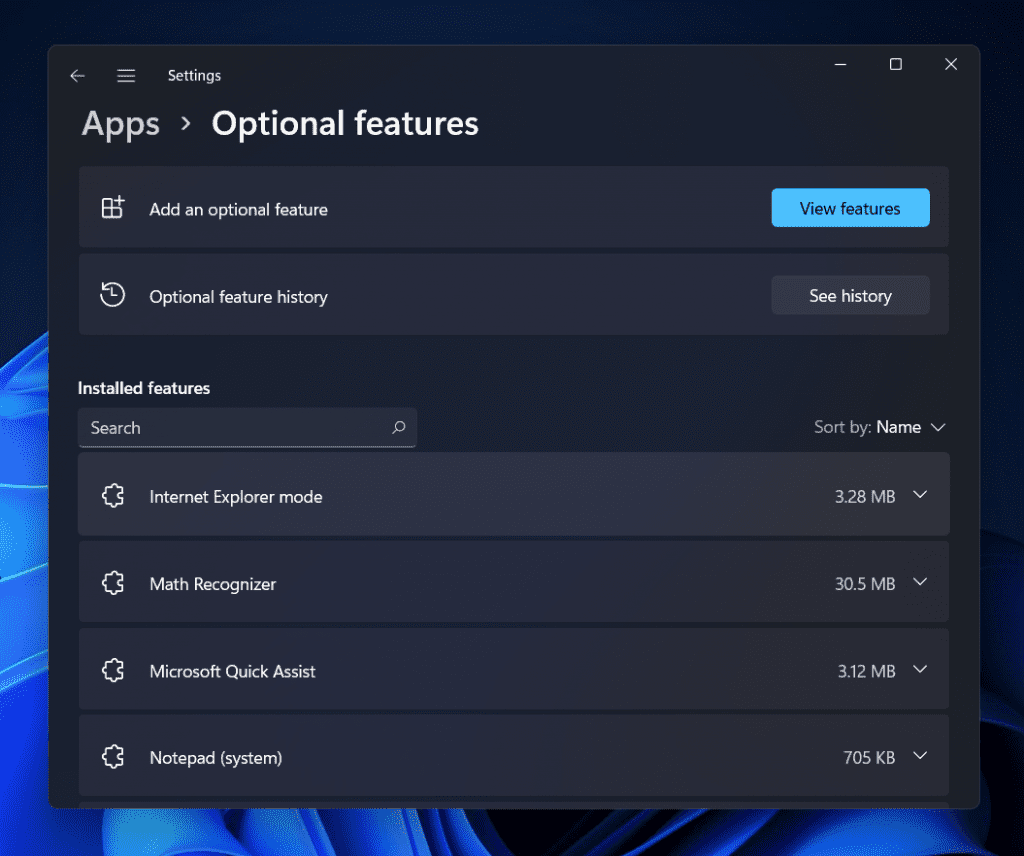
Task: Click the Optional features page title
Action: point(345,123)
